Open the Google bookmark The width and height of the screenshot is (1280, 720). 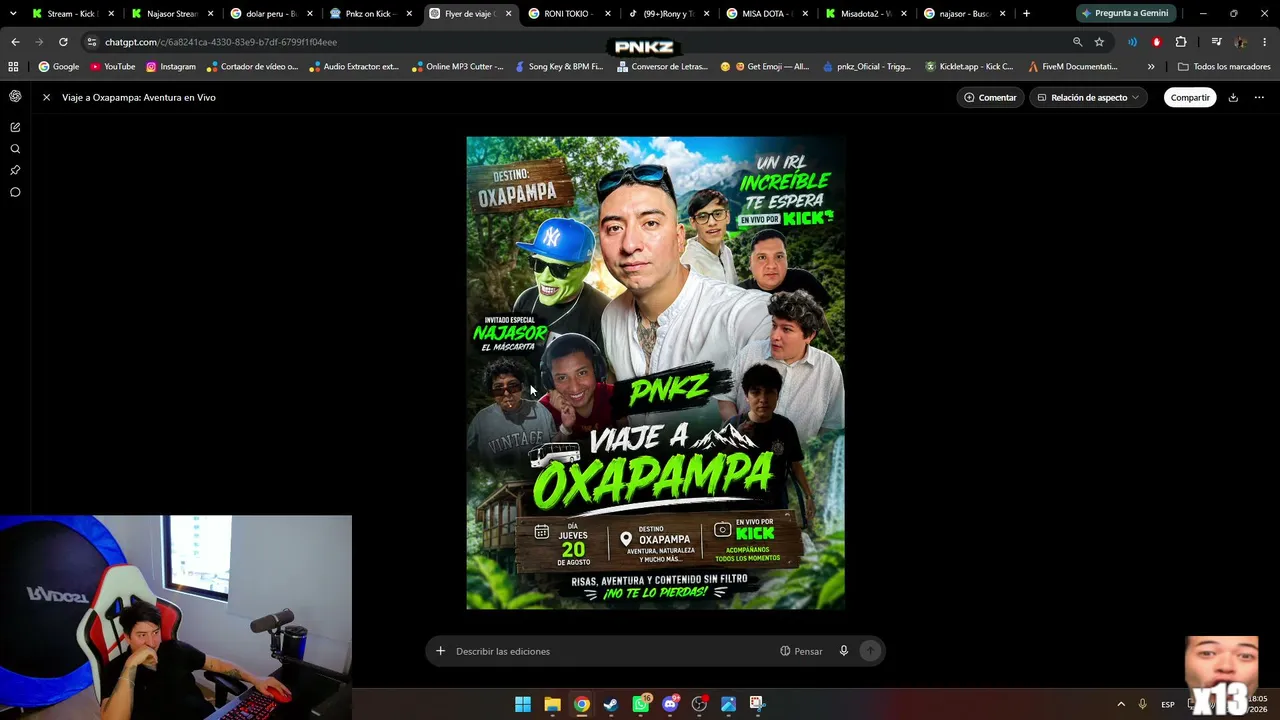pos(59,67)
